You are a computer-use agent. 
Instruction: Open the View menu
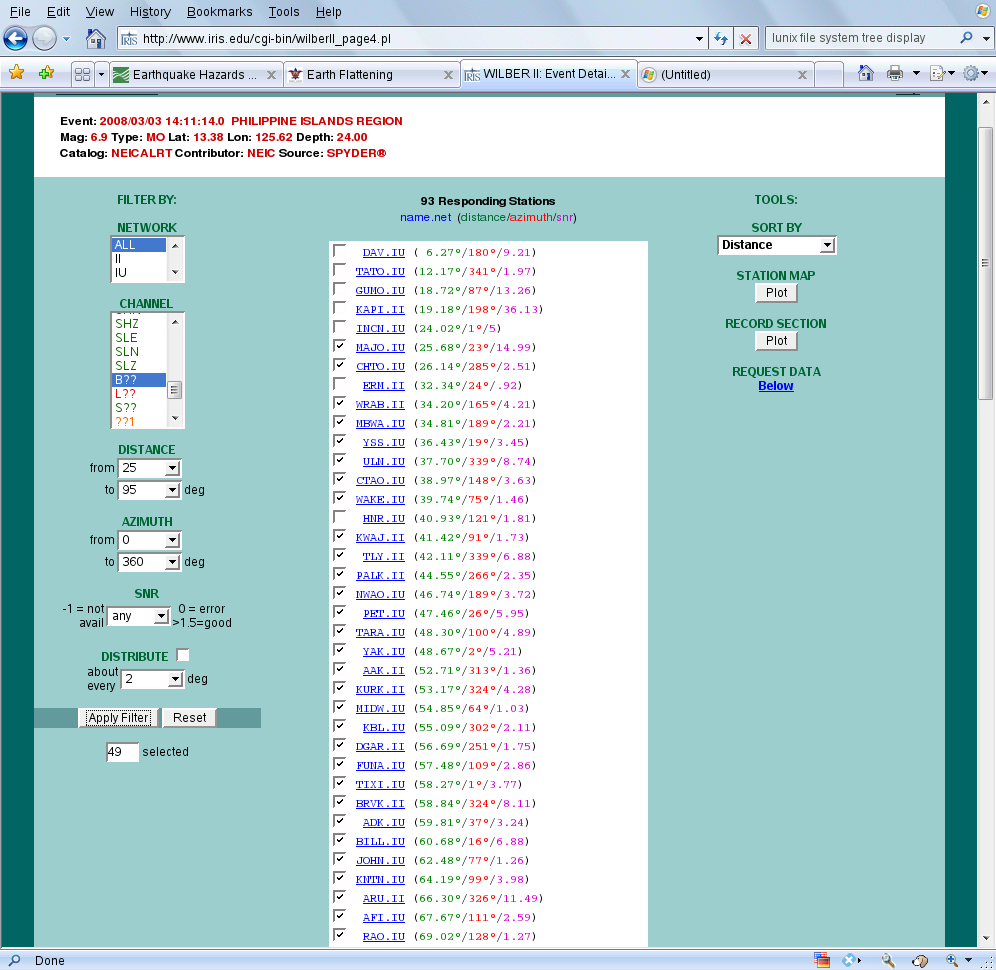100,11
